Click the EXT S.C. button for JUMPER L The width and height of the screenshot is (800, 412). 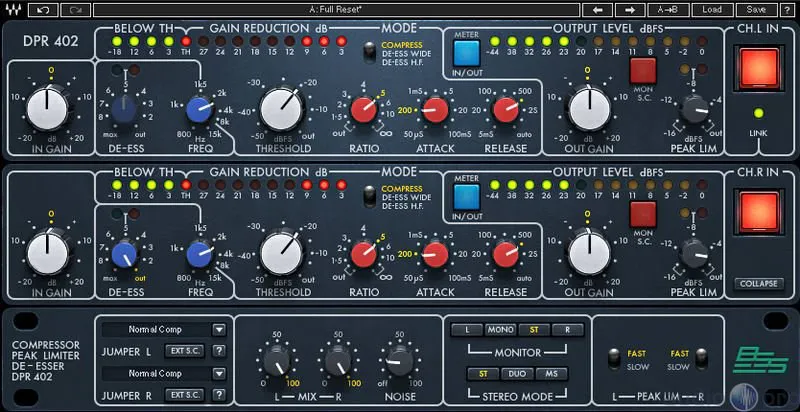point(185,351)
